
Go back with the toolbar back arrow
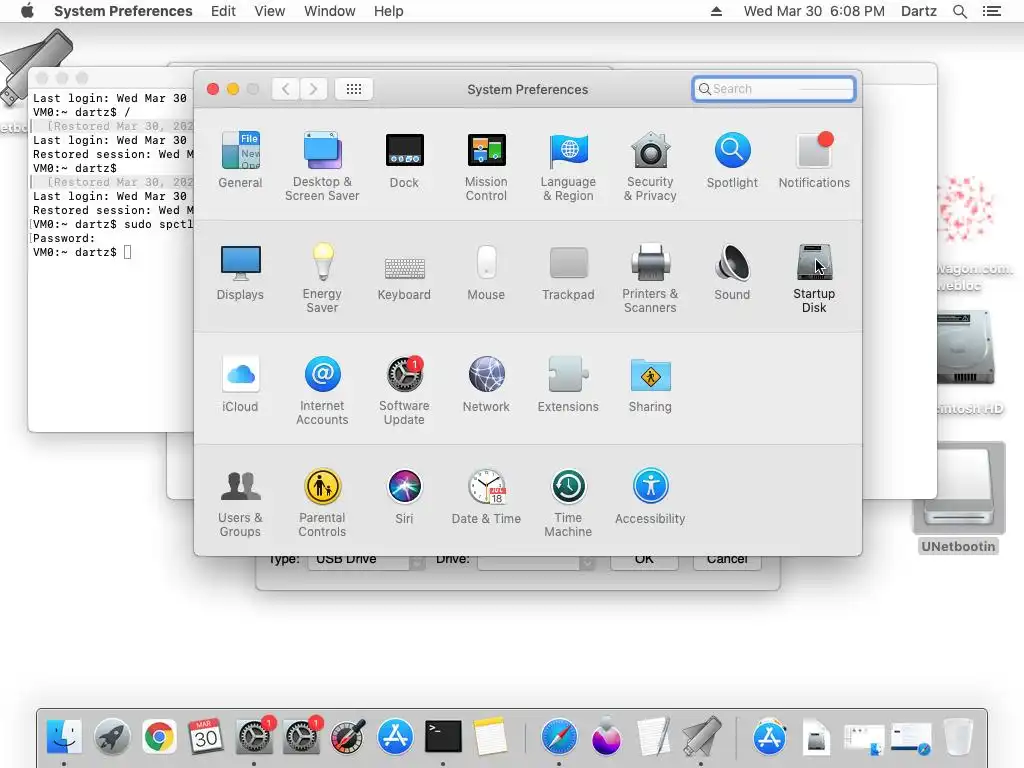[x=285, y=89]
